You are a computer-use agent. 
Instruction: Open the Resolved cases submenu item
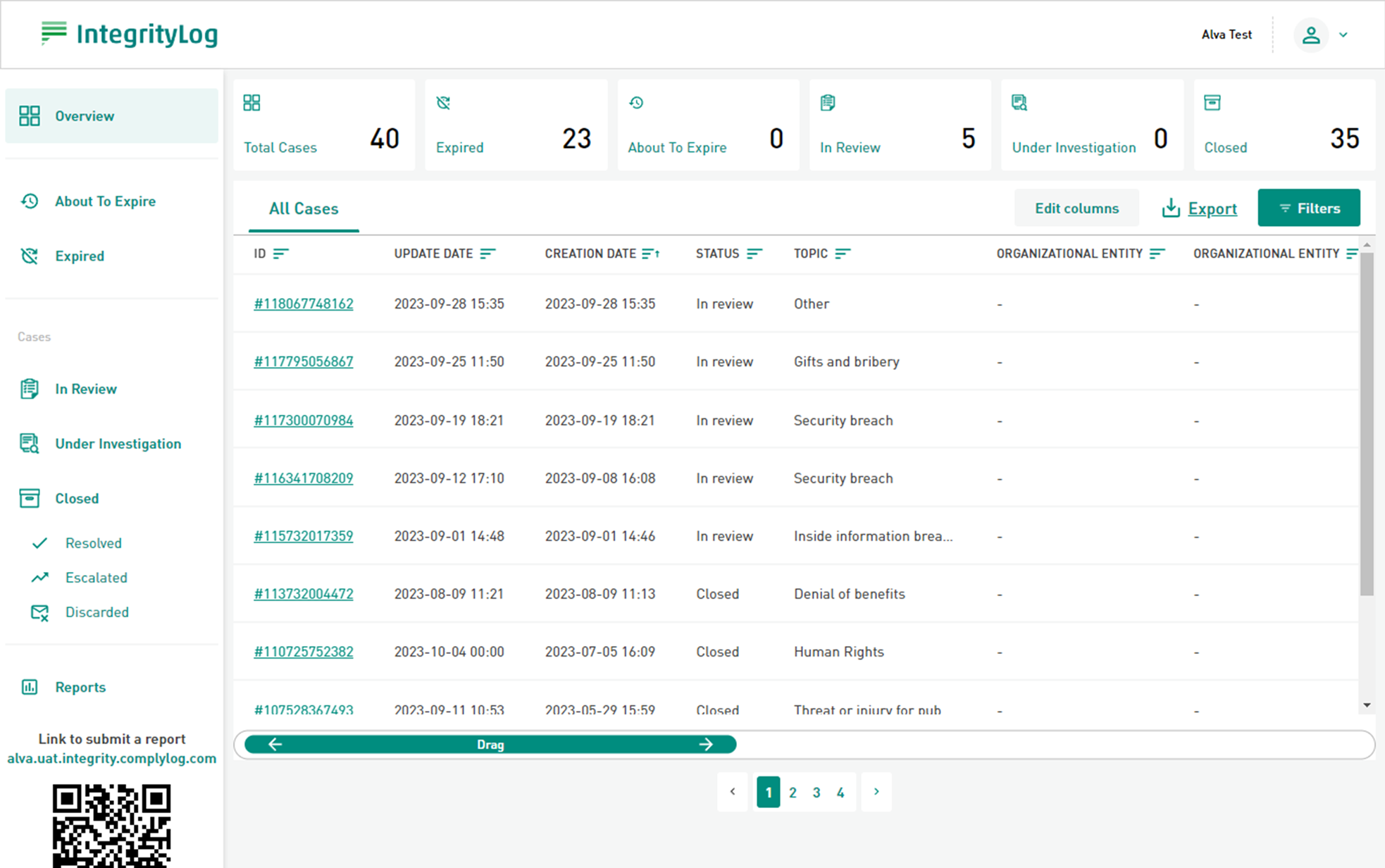[x=93, y=543]
